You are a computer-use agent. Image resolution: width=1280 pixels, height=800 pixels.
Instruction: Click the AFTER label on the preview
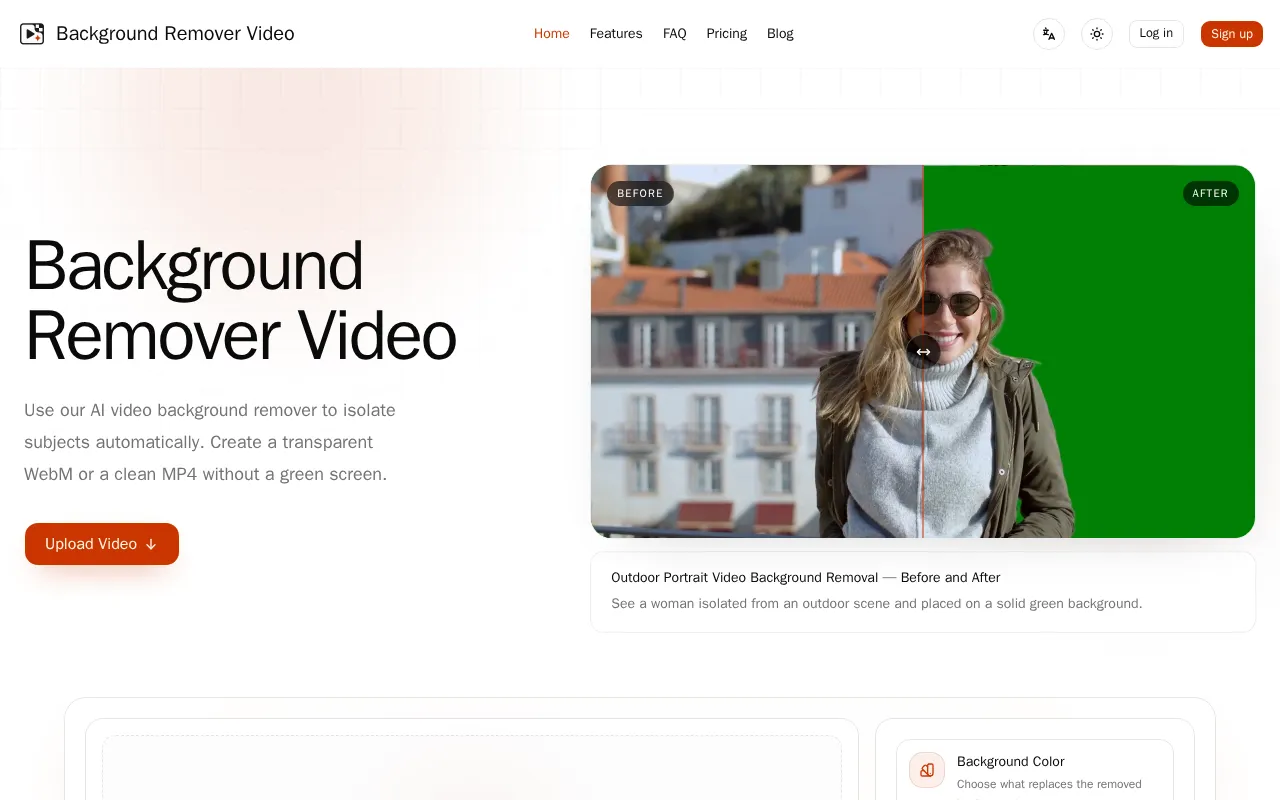point(1210,194)
